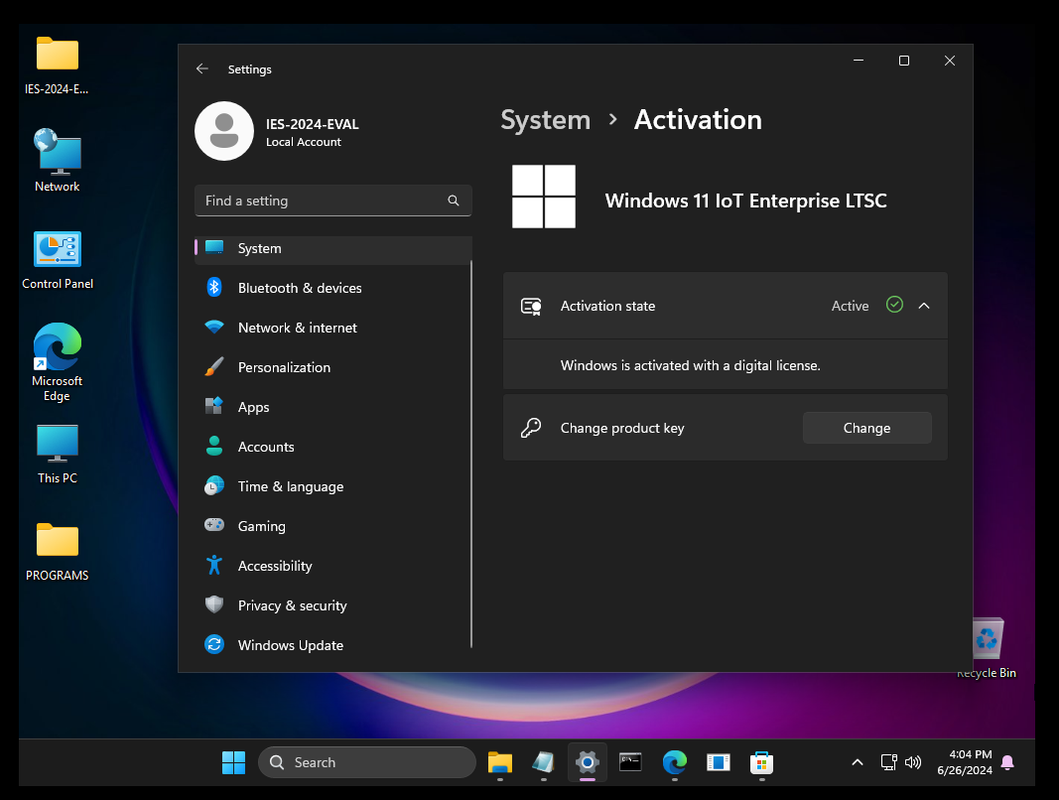
Task: Click the Settings sidebar scrollbar
Action: pyautogui.click(x=471, y=454)
